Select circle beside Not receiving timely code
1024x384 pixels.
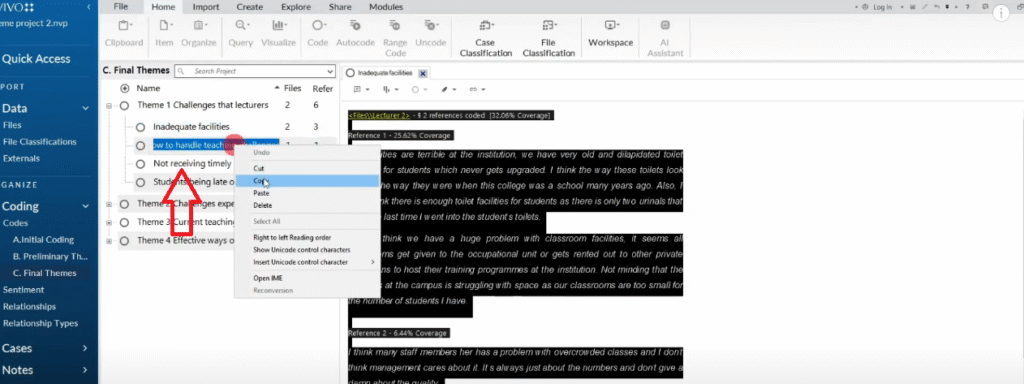coord(140,163)
